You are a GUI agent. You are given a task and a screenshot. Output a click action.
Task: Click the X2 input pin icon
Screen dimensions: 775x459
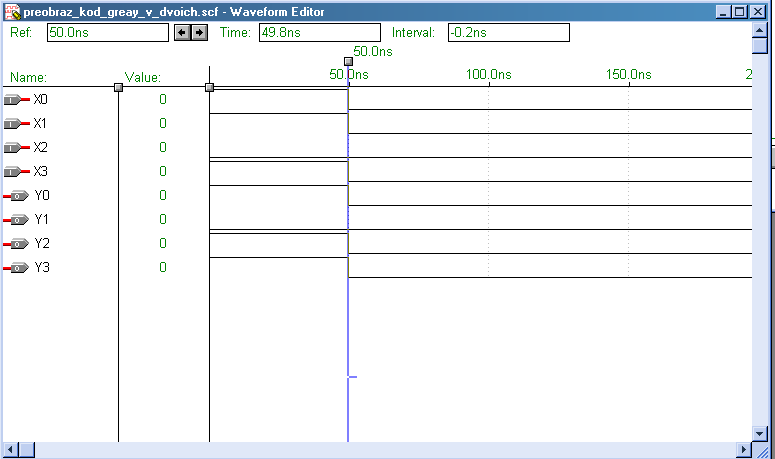point(17,148)
